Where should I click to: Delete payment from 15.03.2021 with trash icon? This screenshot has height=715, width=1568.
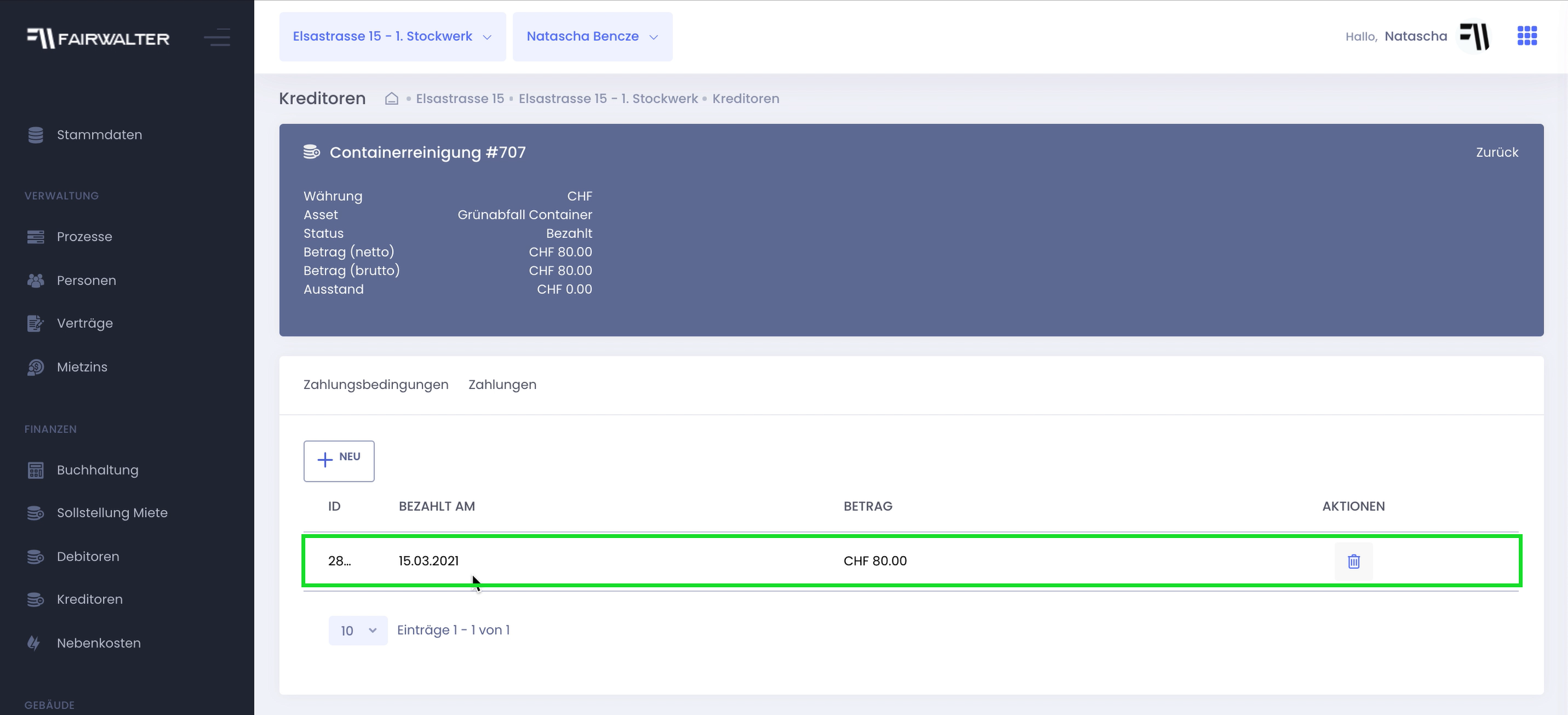pos(1353,561)
